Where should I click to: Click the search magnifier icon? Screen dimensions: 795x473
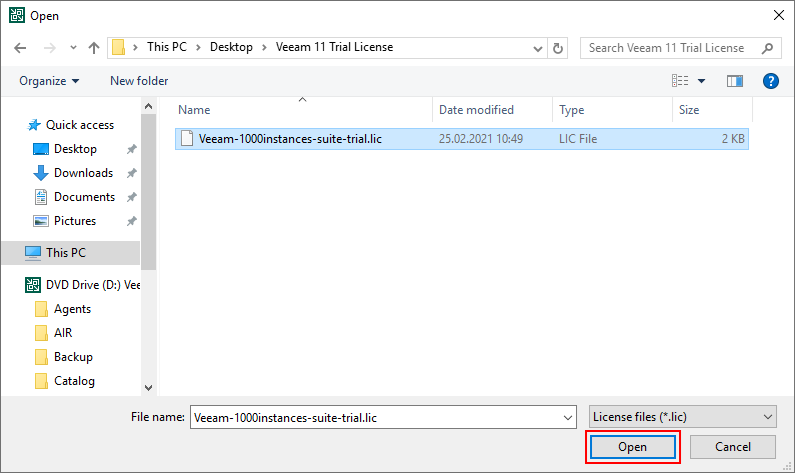pyautogui.click(x=768, y=48)
